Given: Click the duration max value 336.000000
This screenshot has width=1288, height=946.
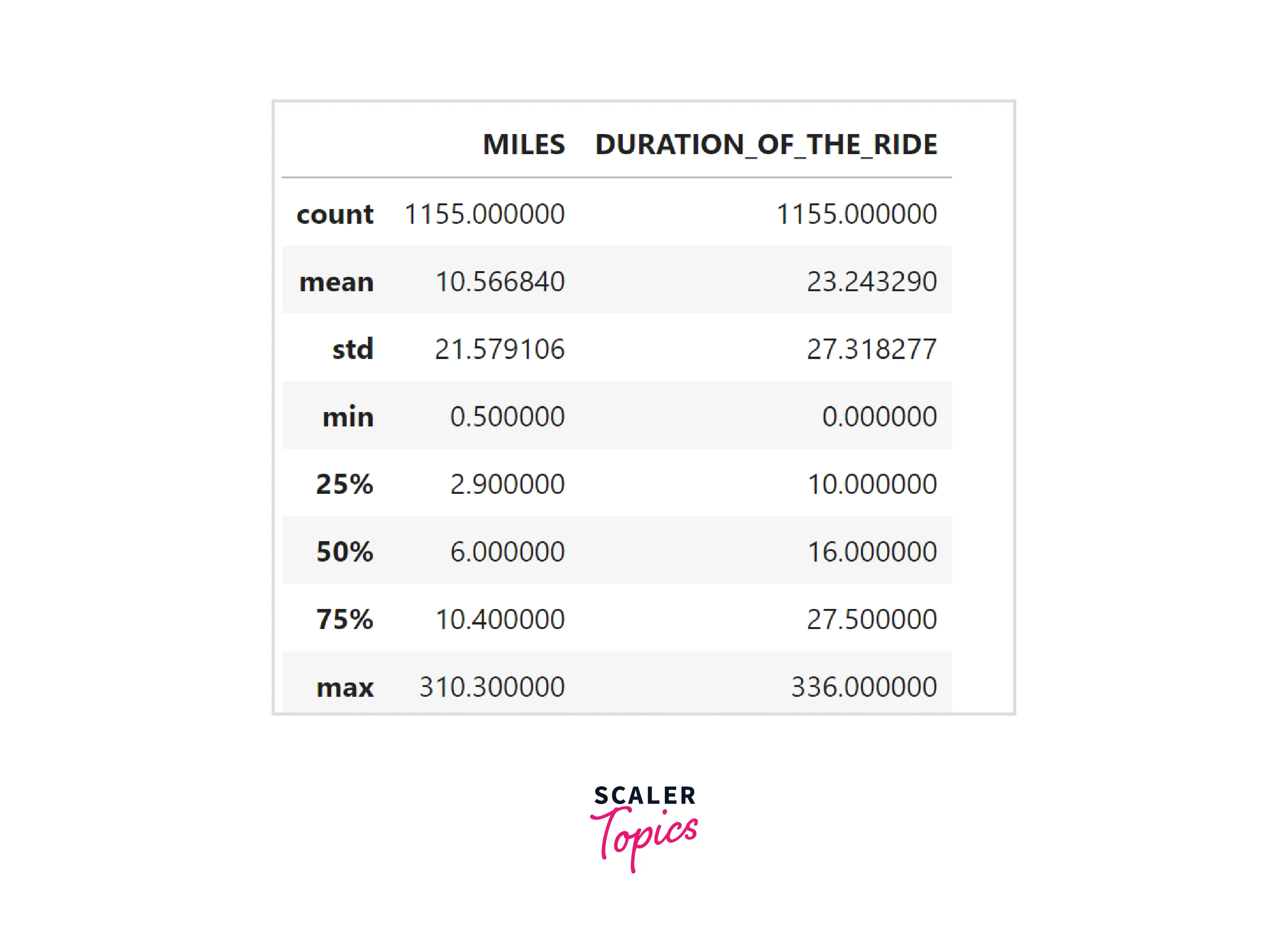Looking at the screenshot, I should pos(864,687).
